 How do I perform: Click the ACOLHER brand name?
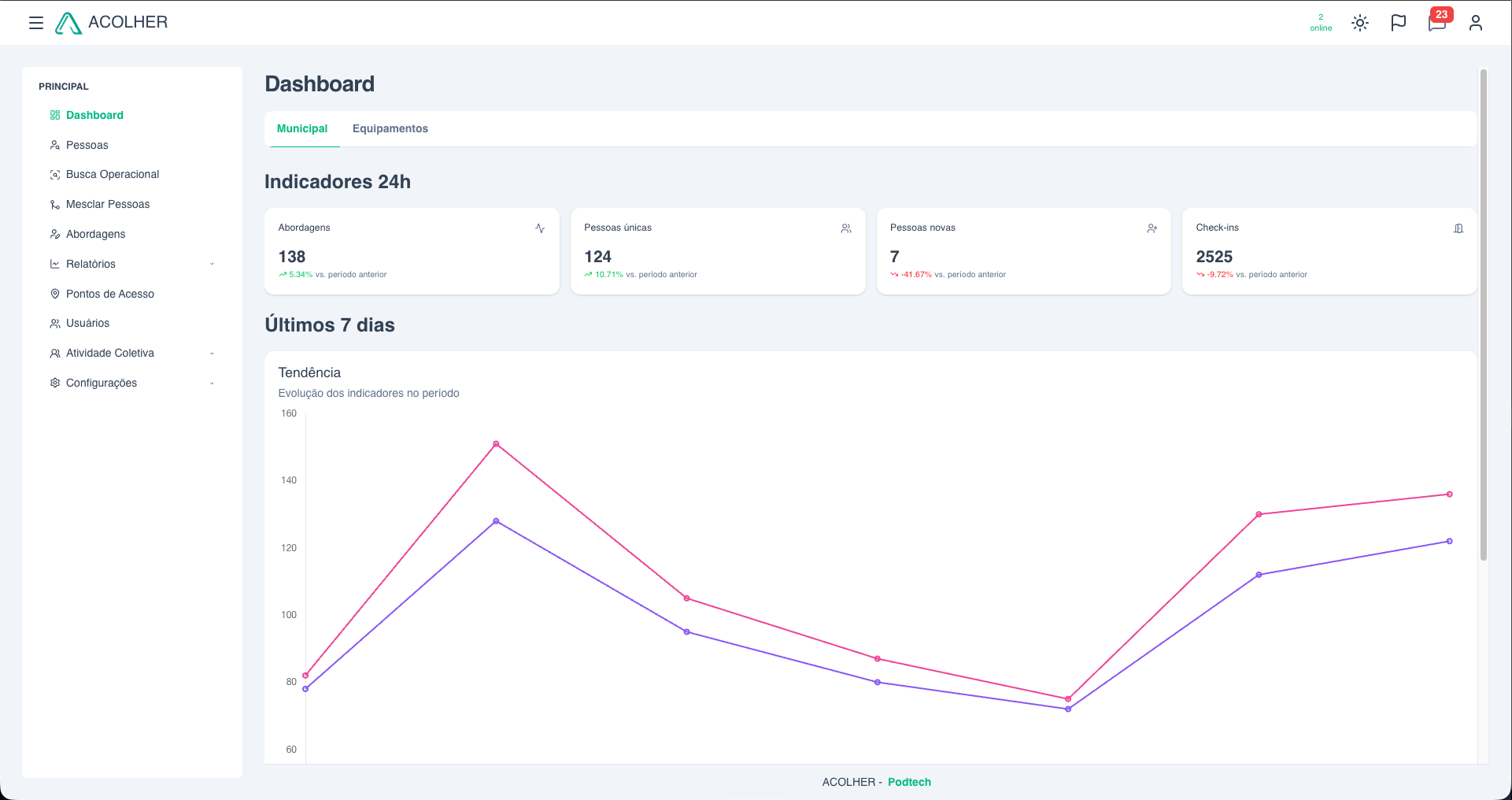(x=128, y=22)
